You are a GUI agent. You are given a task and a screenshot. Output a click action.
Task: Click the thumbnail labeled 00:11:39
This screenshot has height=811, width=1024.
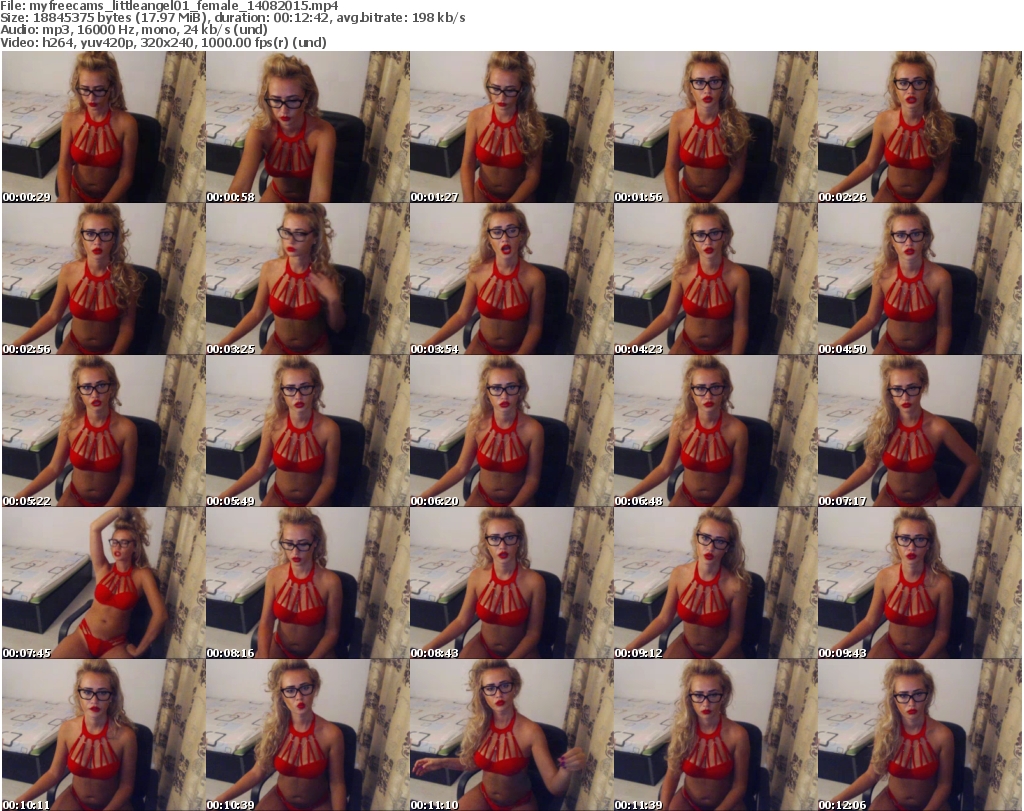716,735
